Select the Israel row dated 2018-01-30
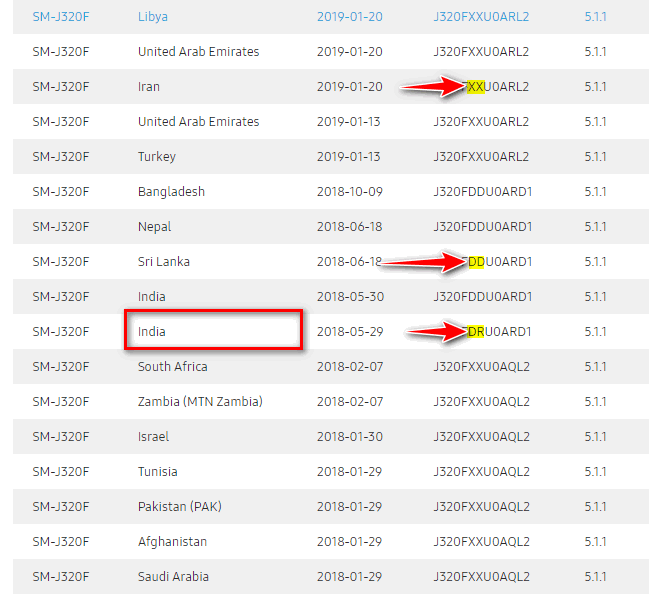The image size is (650, 599). [x=153, y=437]
